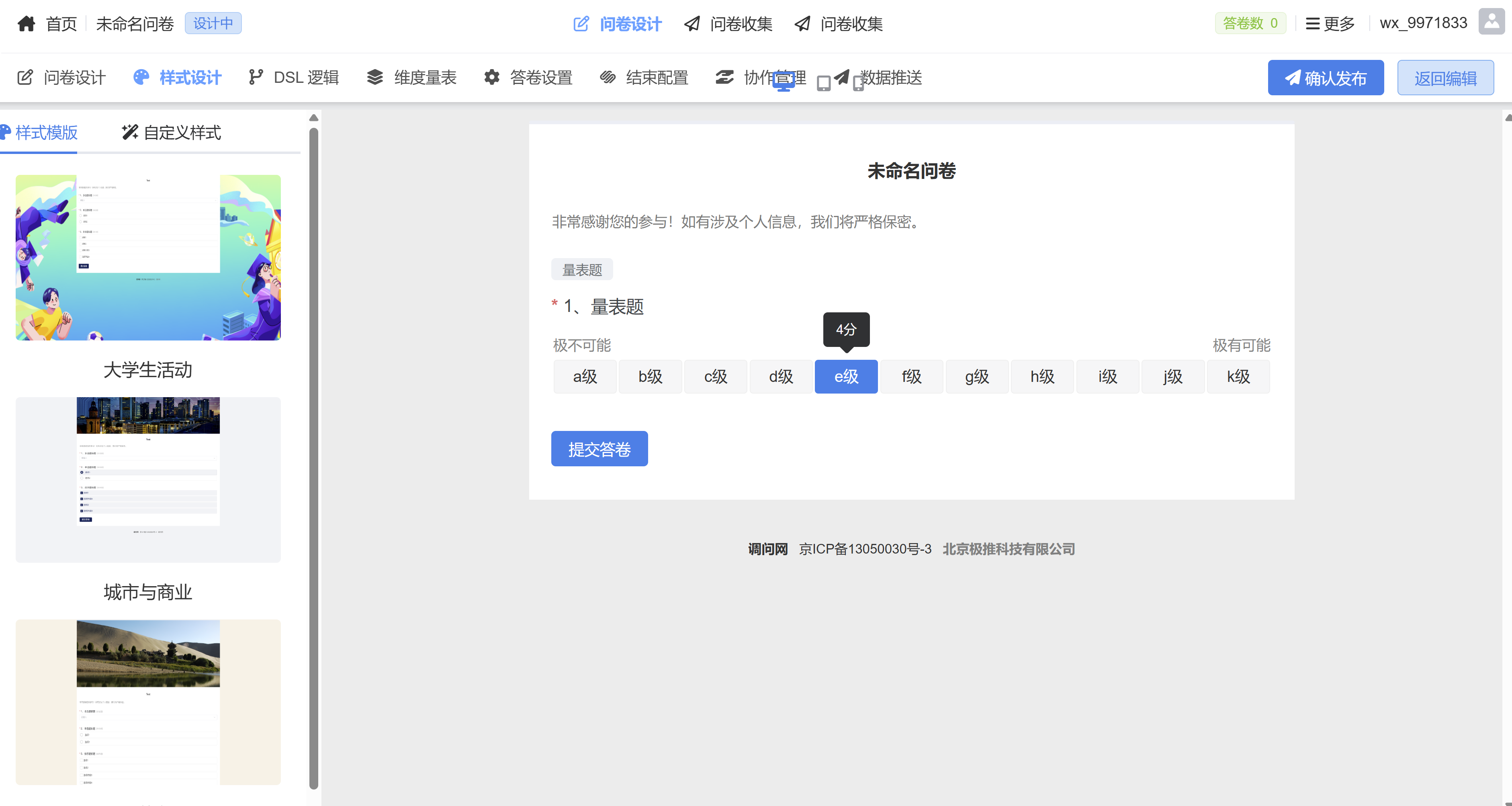Click the 维度量表 layers icon
1512x806 pixels.
click(375, 77)
